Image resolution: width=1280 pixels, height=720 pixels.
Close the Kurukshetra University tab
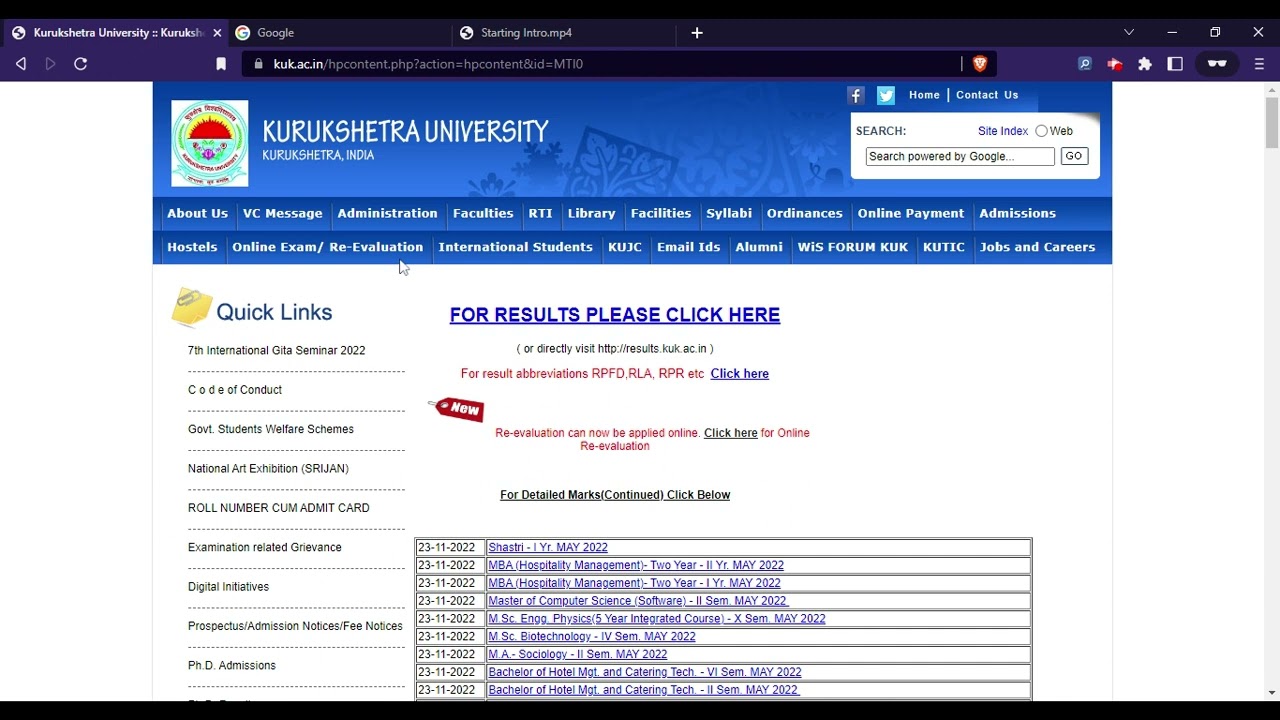(217, 33)
